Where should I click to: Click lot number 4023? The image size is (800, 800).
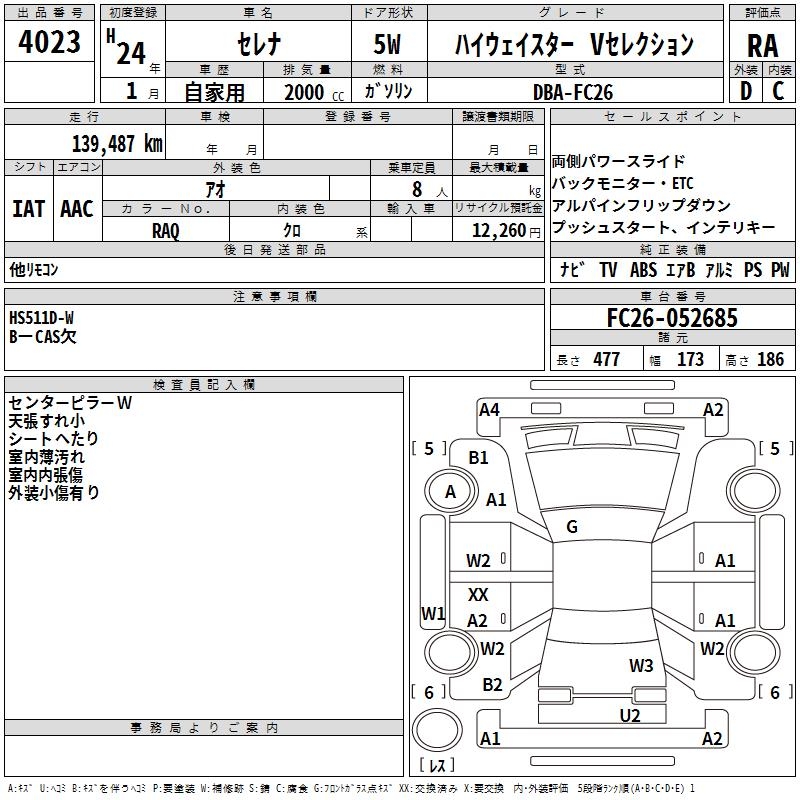[x=49, y=42]
